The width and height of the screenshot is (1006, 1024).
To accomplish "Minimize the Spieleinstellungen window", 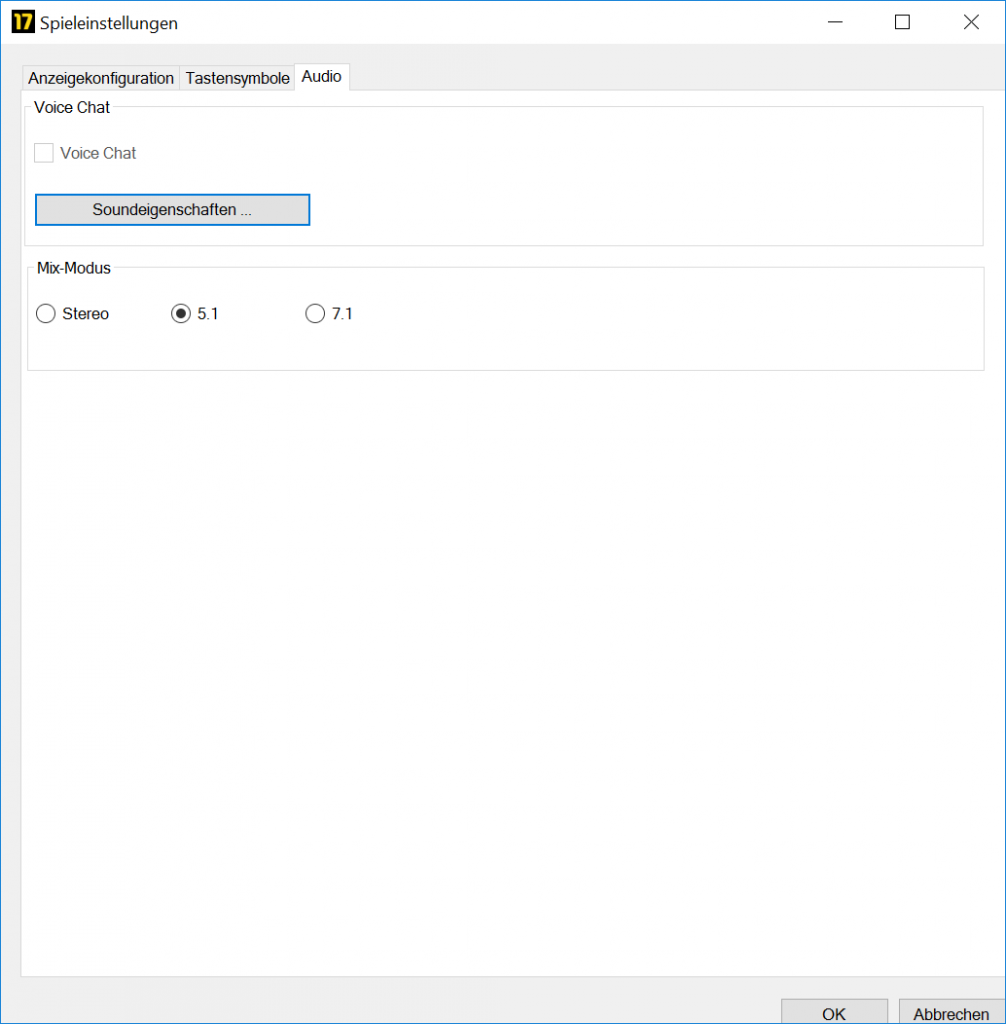I will click(x=835, y=22).
